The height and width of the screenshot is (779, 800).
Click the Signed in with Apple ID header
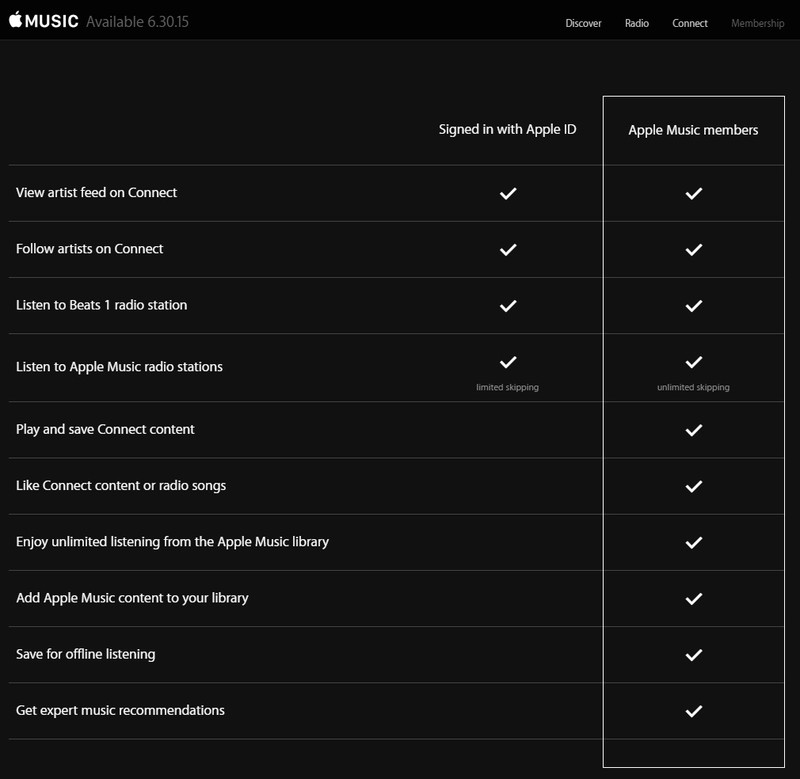coord(508,130)
